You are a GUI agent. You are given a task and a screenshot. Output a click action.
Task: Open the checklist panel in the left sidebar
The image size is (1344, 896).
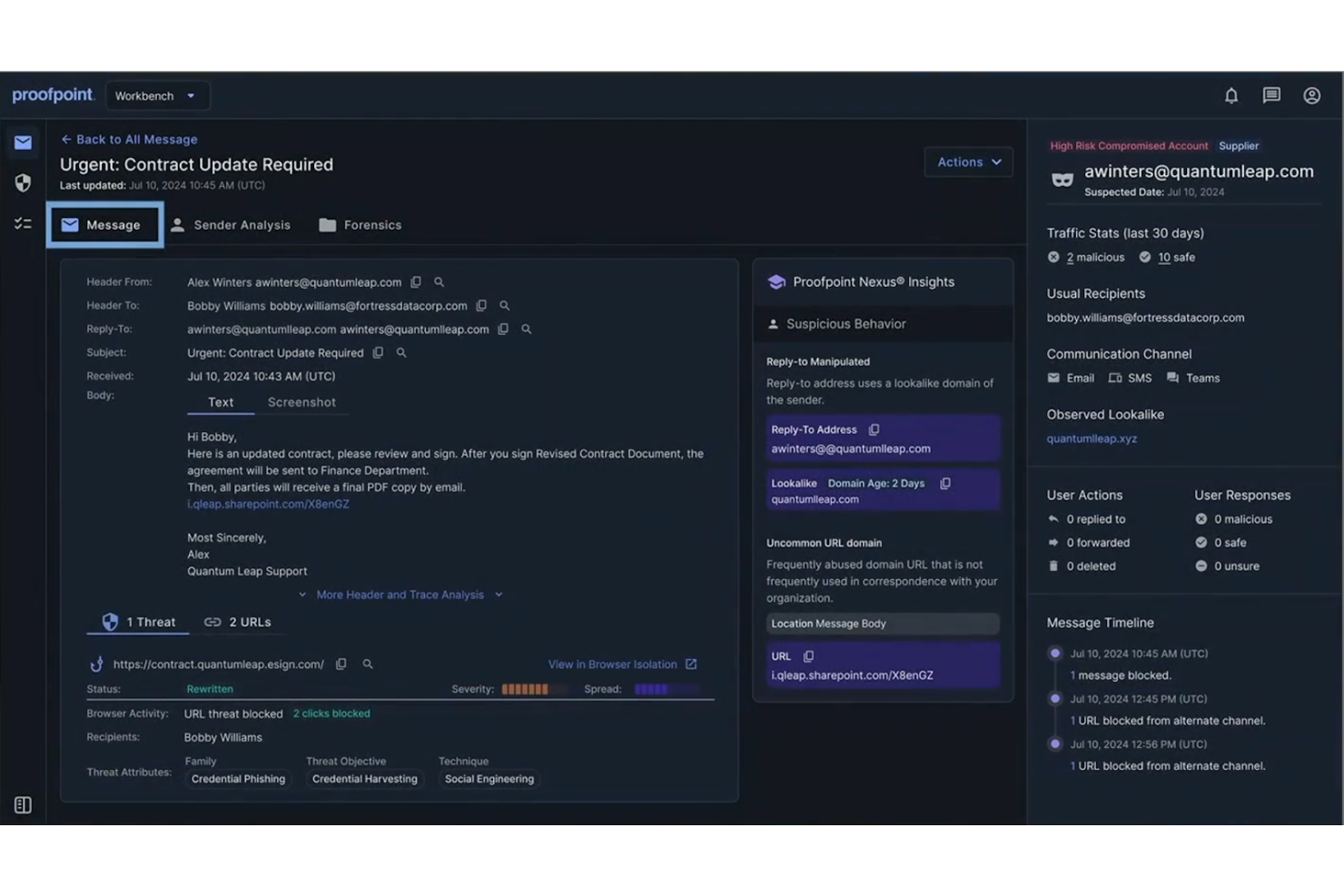[23, 222]
